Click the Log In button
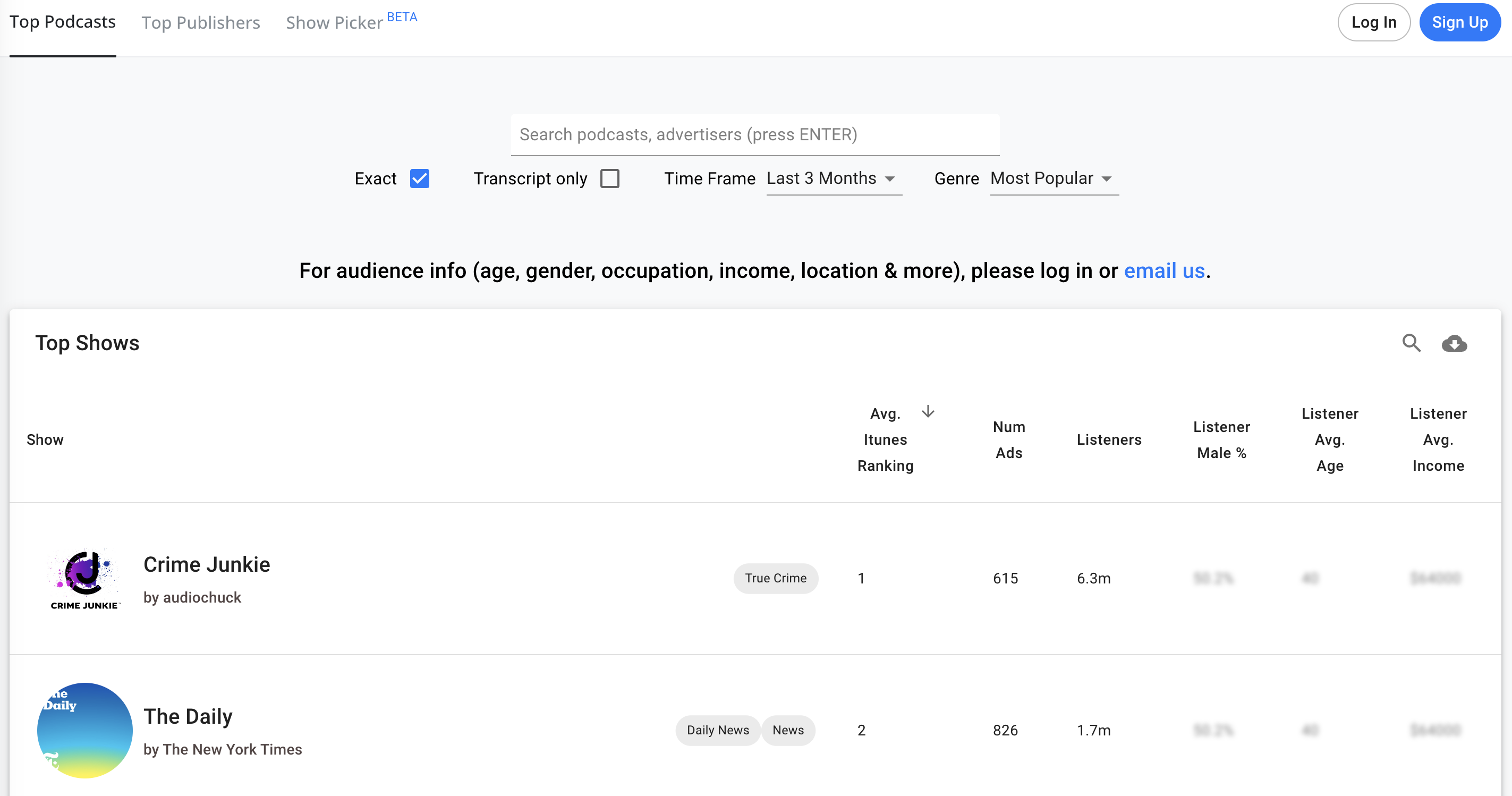 coord(1373,22)
